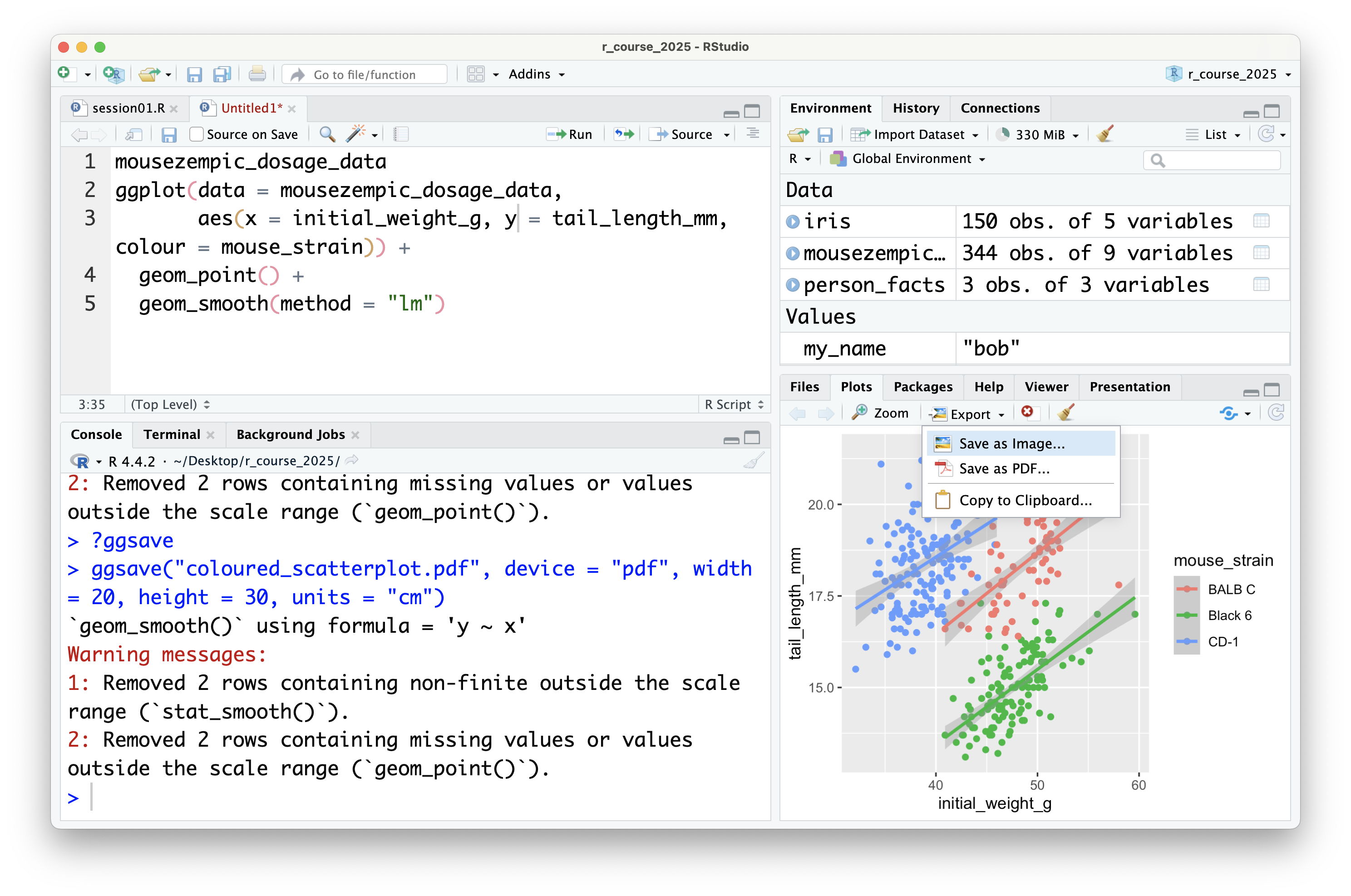This screenshot has height=896, width=1351.
Task: Select Save as PDF menu item
Action: click(x=1021, y=468)
